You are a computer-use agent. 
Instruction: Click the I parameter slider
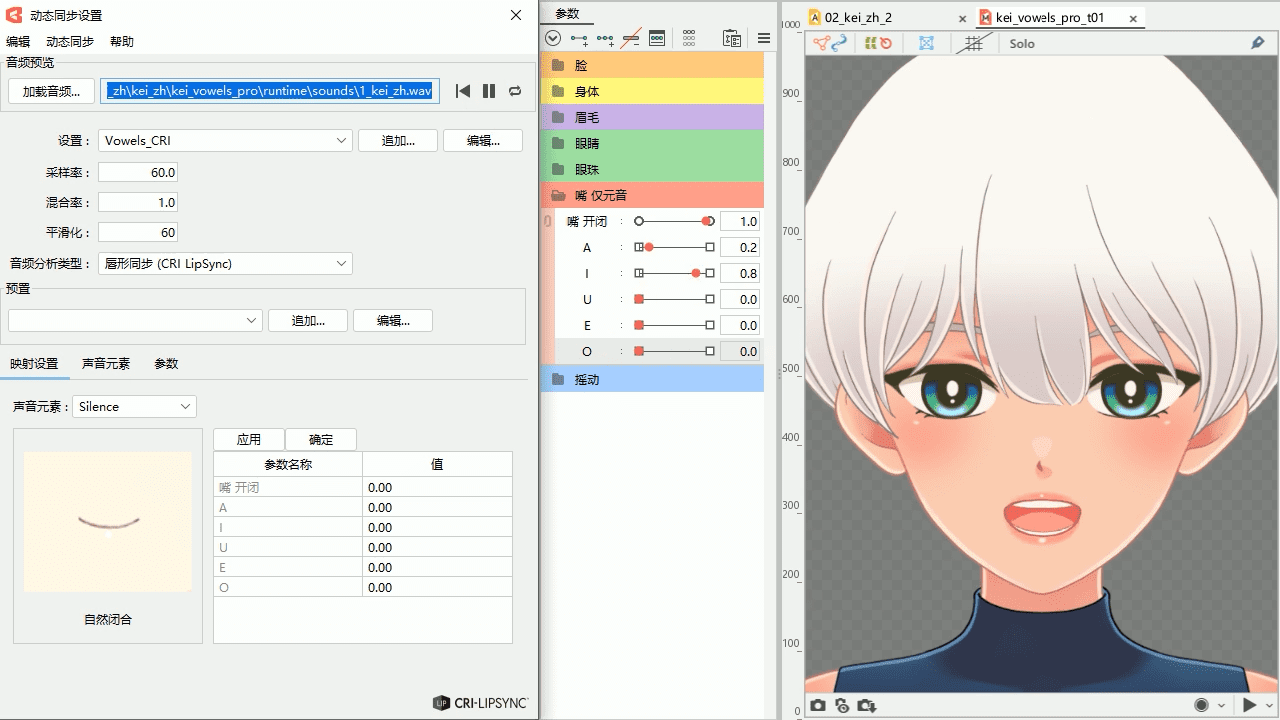[x=674, y=273]
